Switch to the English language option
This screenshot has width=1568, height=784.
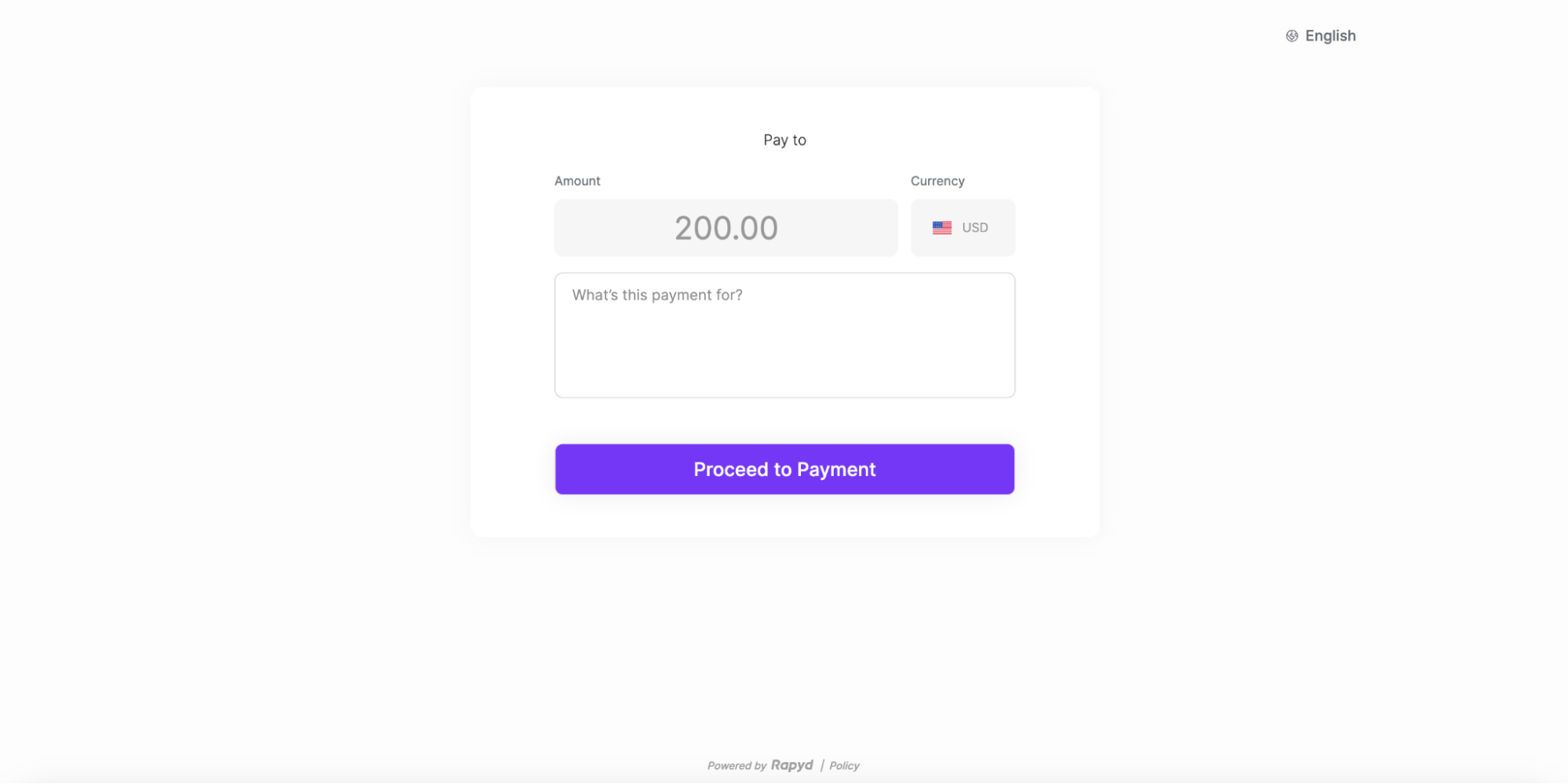(1330, 35)
